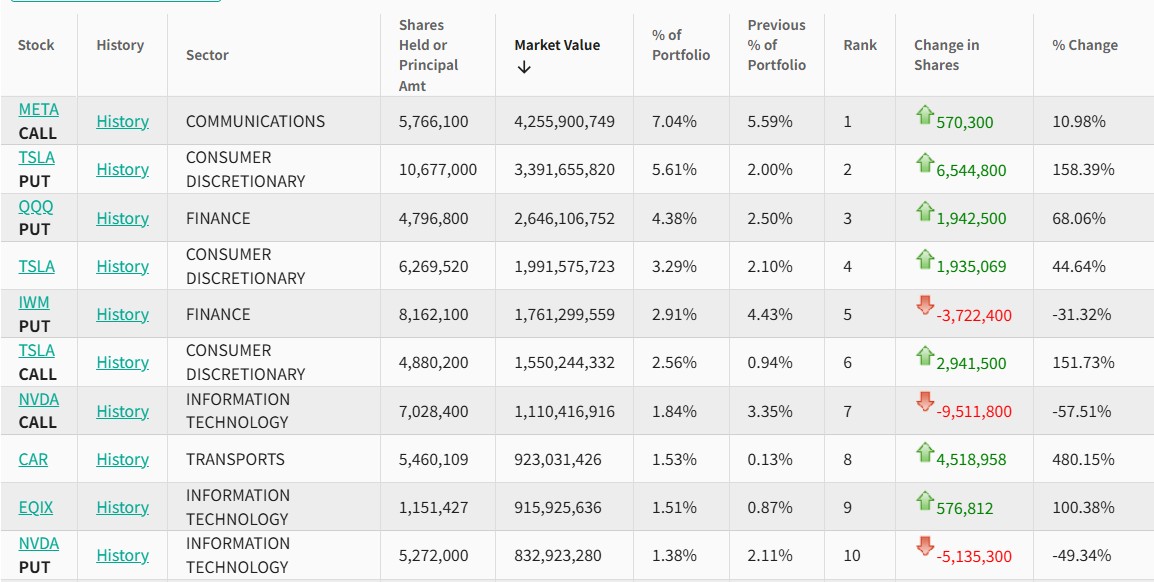Click the sort arrow under Market Value
Screen dimensions: 1154x582
tap(524, 67)
